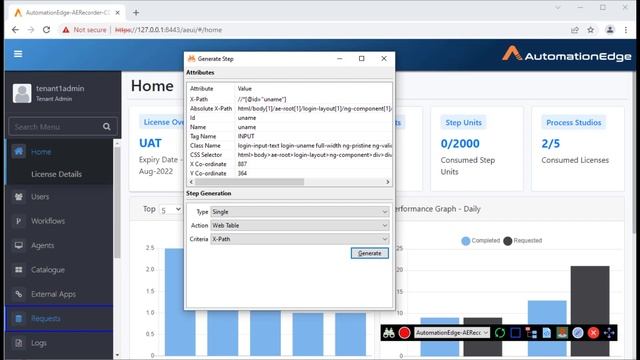The width and height of the screenshot is (640, 360).
Task: Click the green refresh icon in recorder toolbar
Action: (x=500, y=333)
